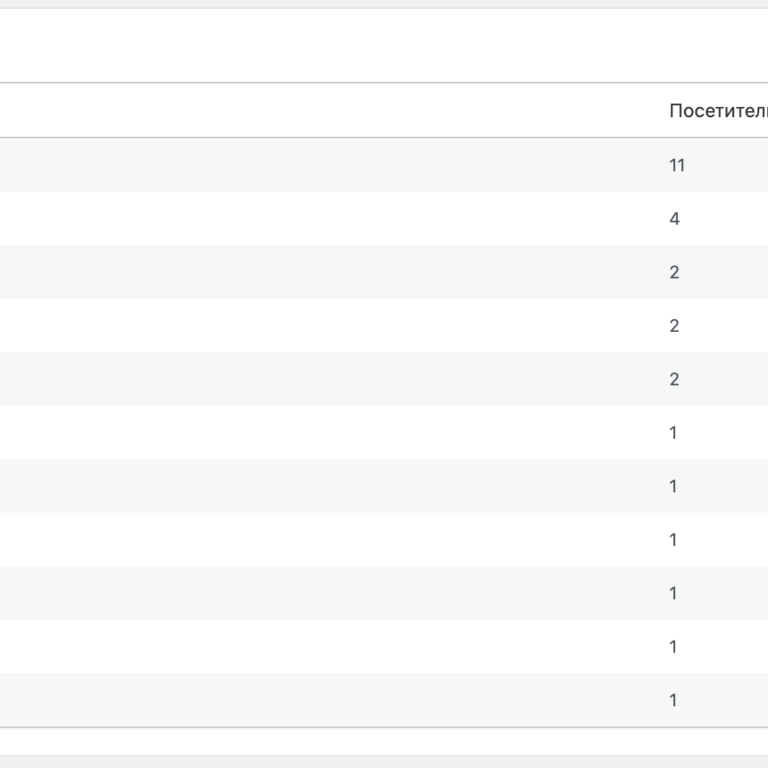Select the visitor count value 11
The width and height of the screenshot is (768, 768).
(677, 165)
